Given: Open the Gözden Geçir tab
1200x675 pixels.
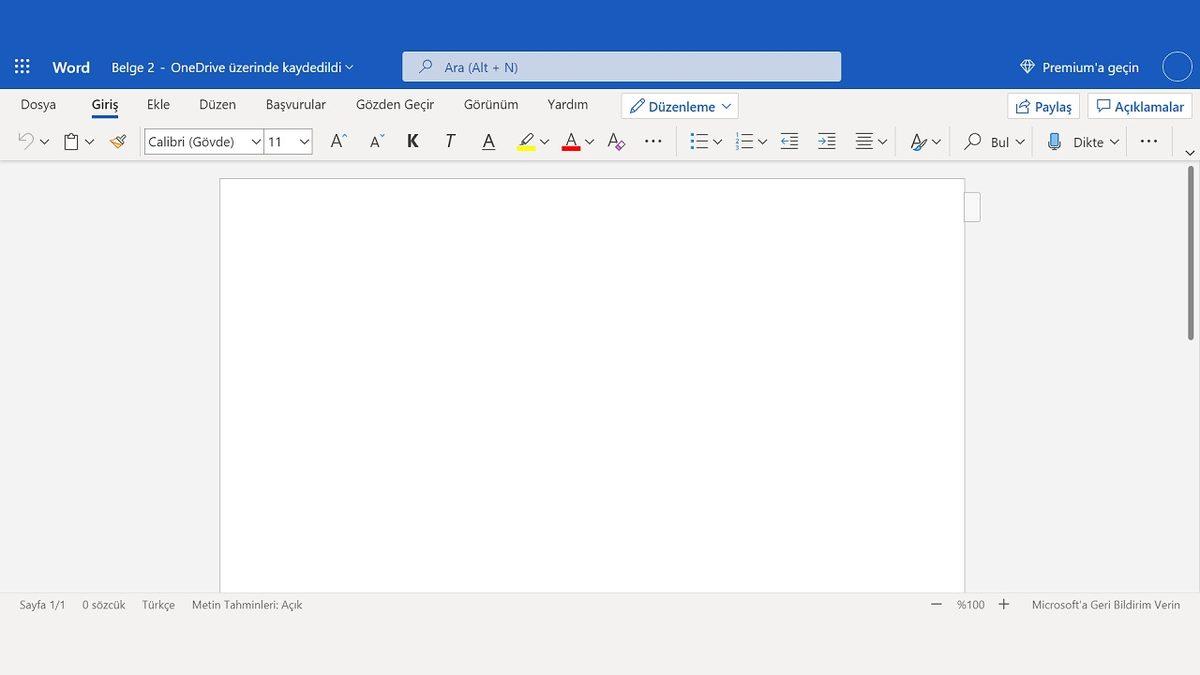Looking at the screenshot, I should coord(395,104).
